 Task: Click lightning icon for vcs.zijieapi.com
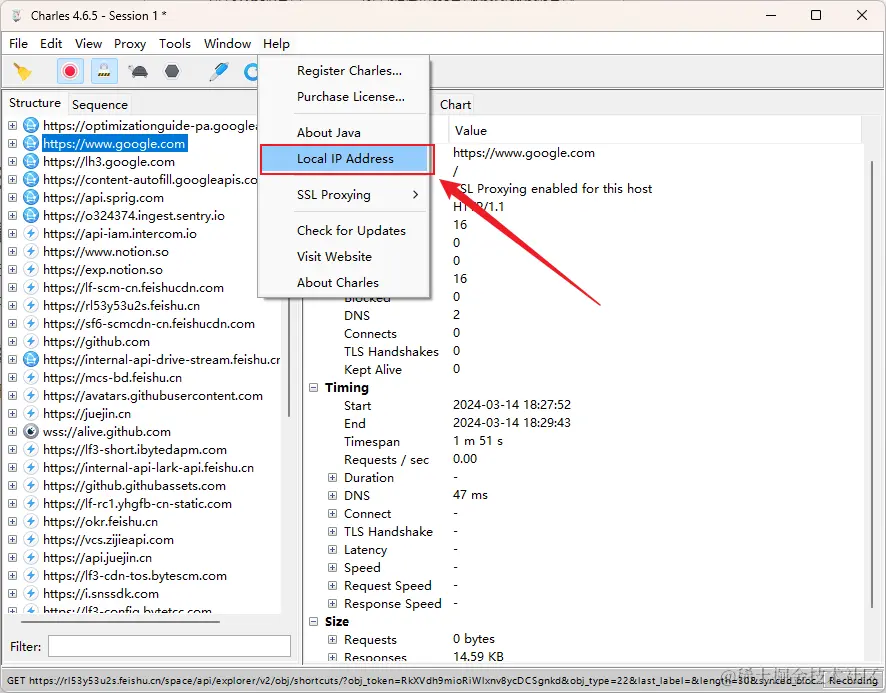click(x=31, y=539)
